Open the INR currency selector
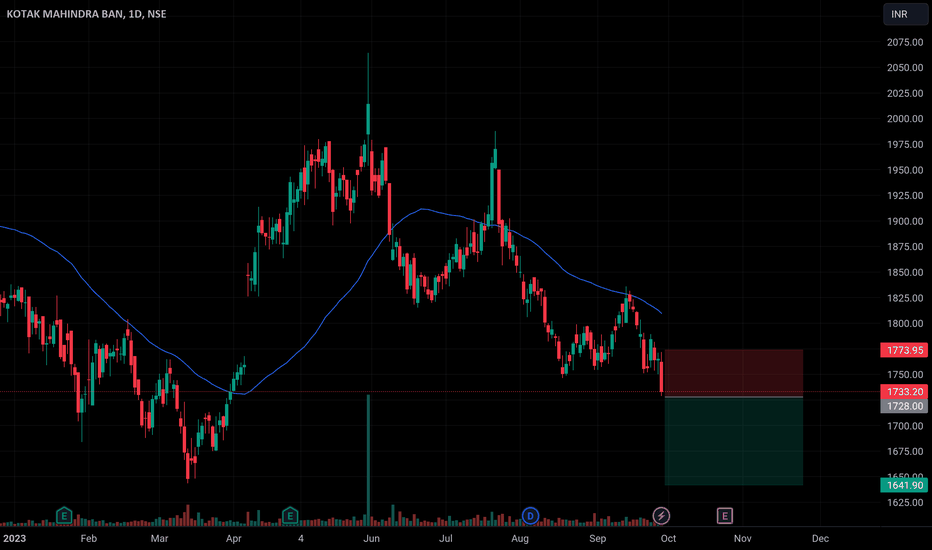Screen dimensions: 932x550 pos(905,14)
